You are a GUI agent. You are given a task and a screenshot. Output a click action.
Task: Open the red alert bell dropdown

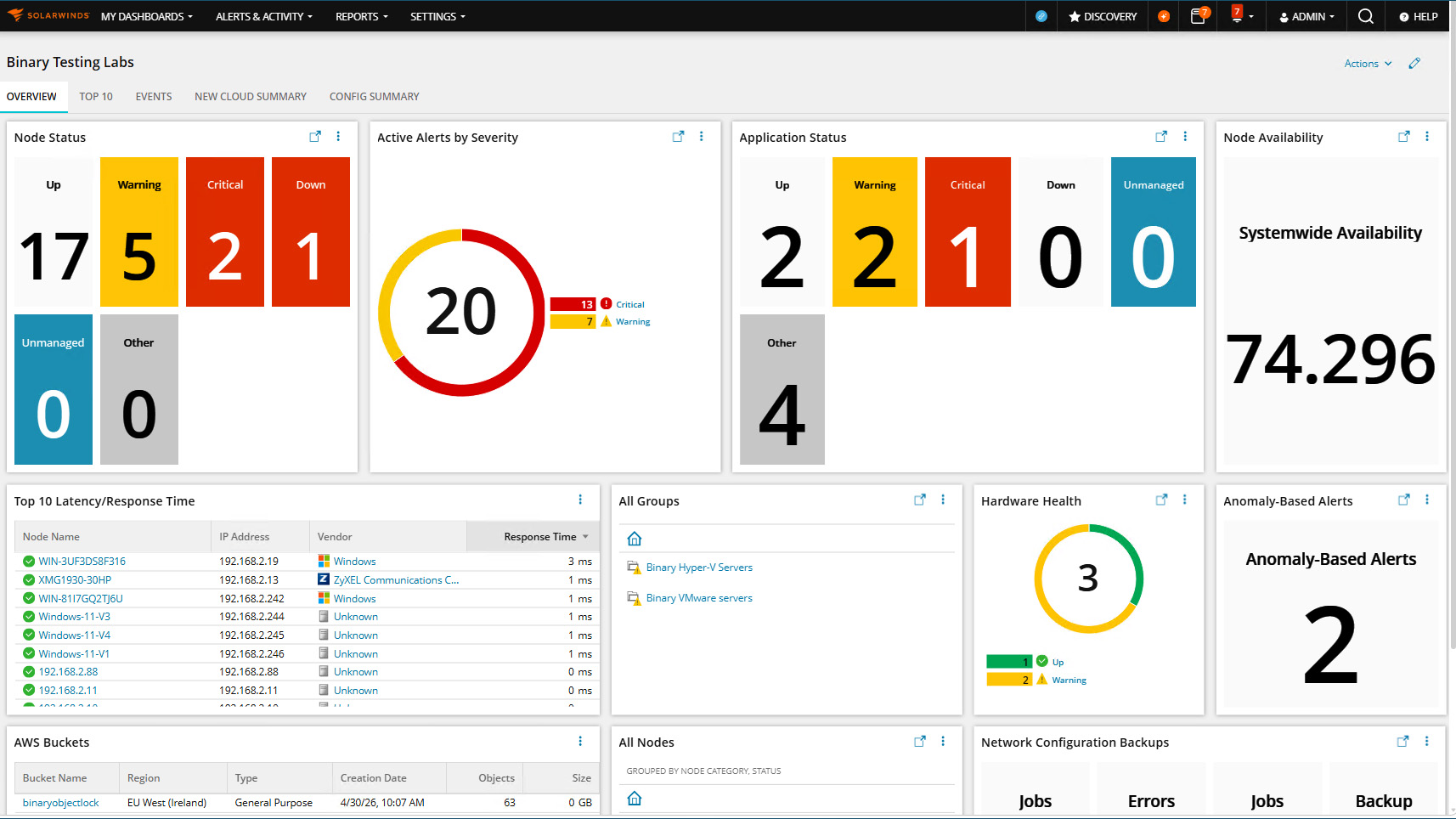pos(1241,15)
